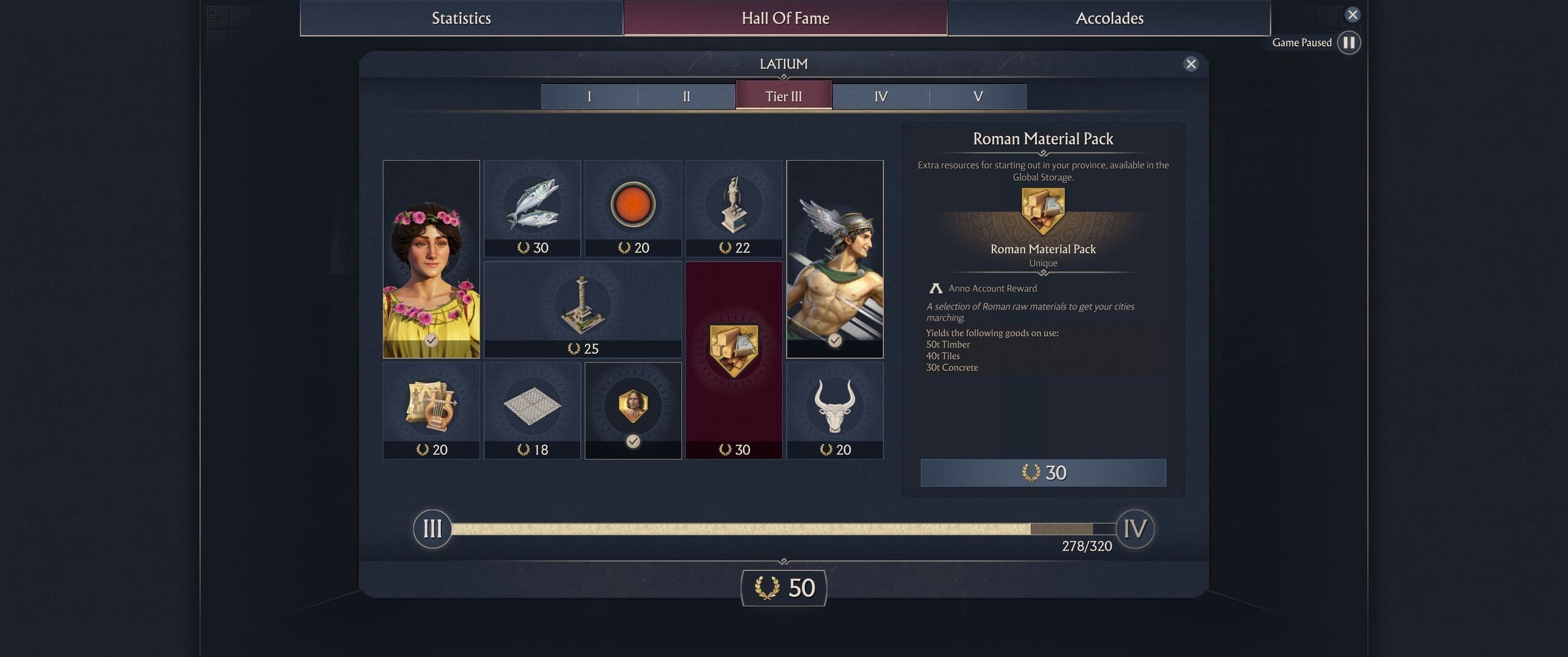
Task: Switch to the Statistics tab
Action: click(x=461, y=18)
